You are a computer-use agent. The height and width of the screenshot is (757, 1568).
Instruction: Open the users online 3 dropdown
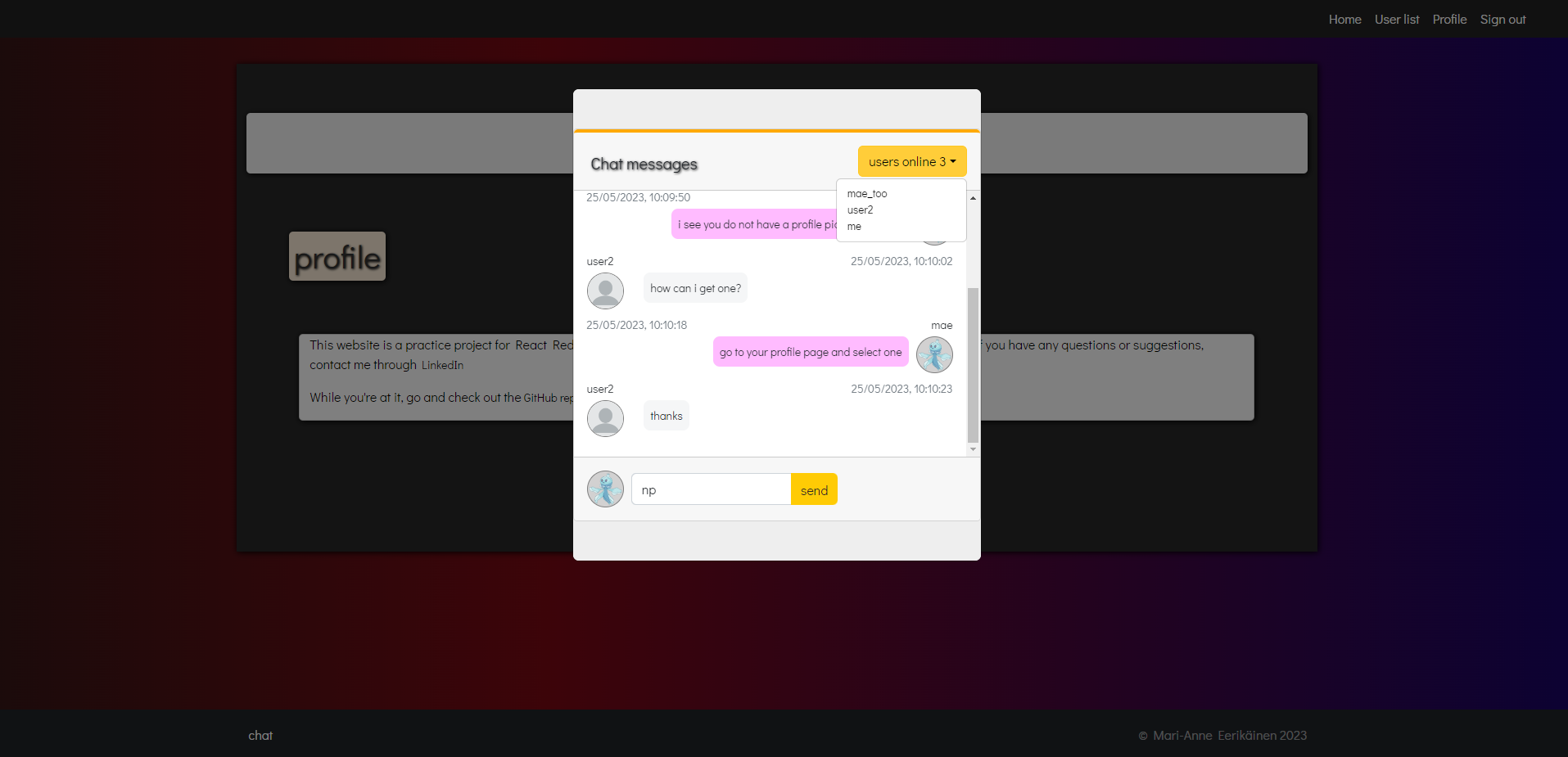[911, 161]
